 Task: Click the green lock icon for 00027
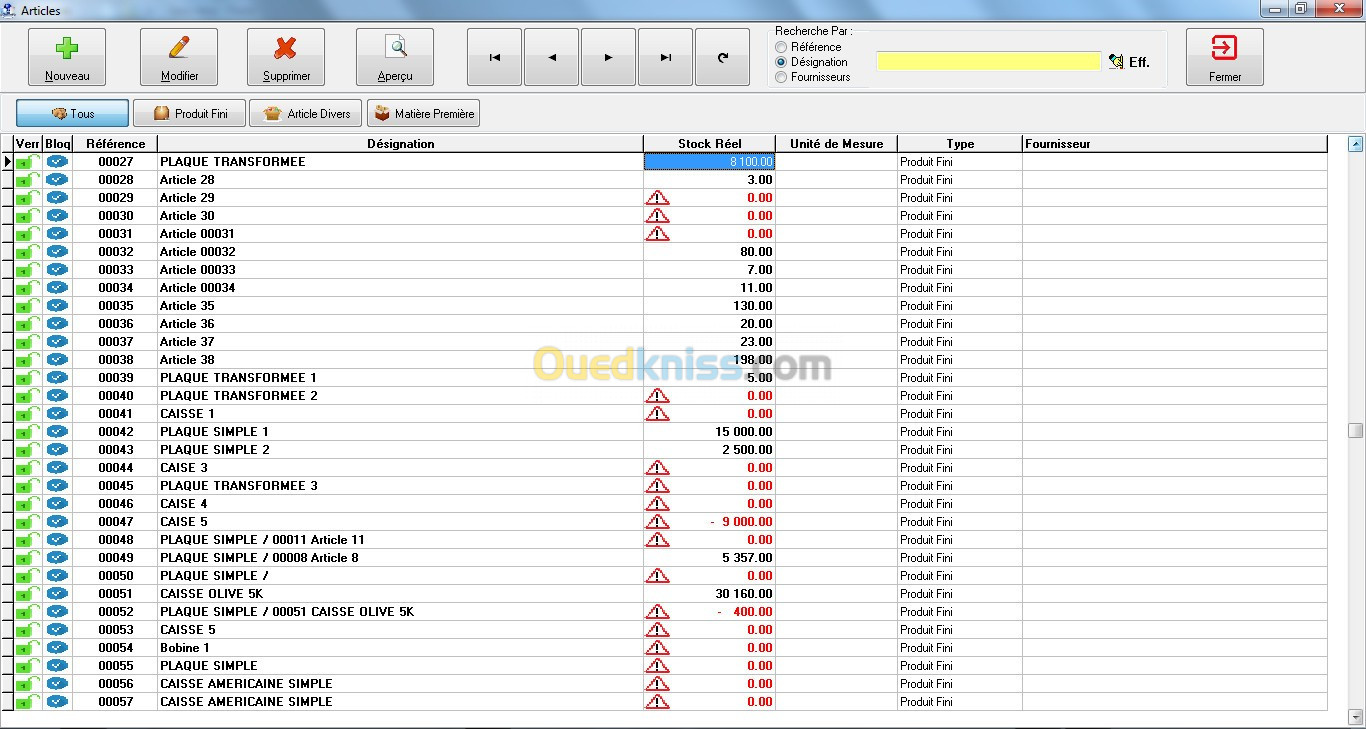[28, 162]
